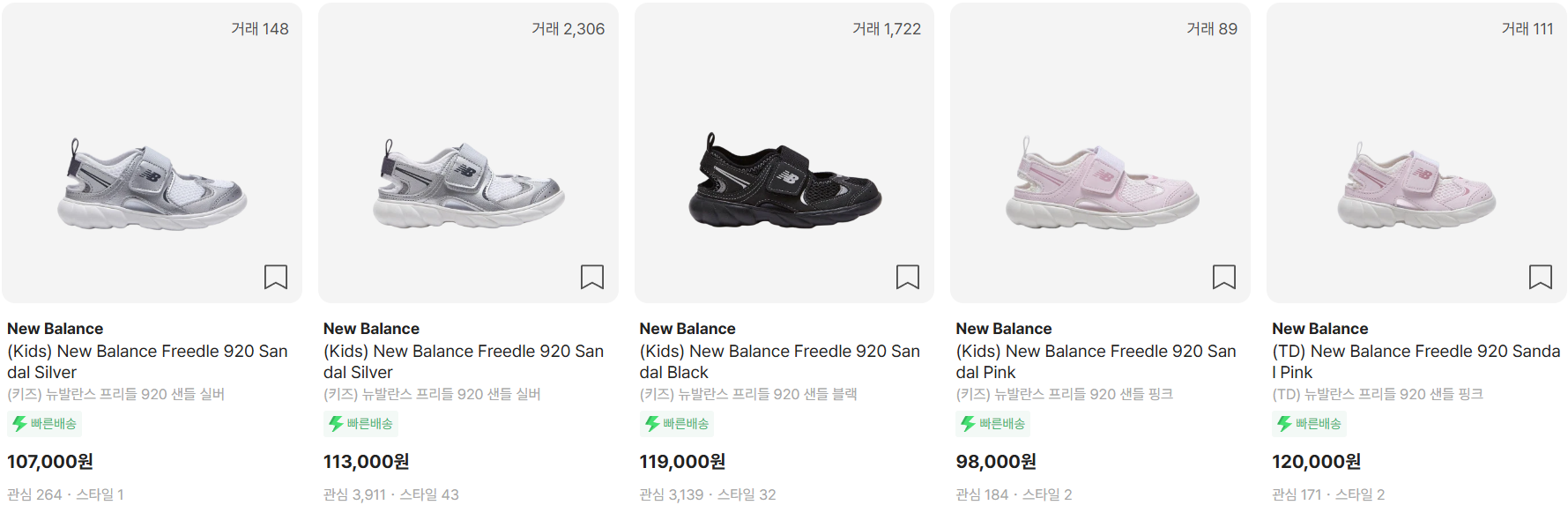Click the 98,000원 price of the Pink sandal
This screenshot has width=1568, height=520.
(x=996, y=461)
